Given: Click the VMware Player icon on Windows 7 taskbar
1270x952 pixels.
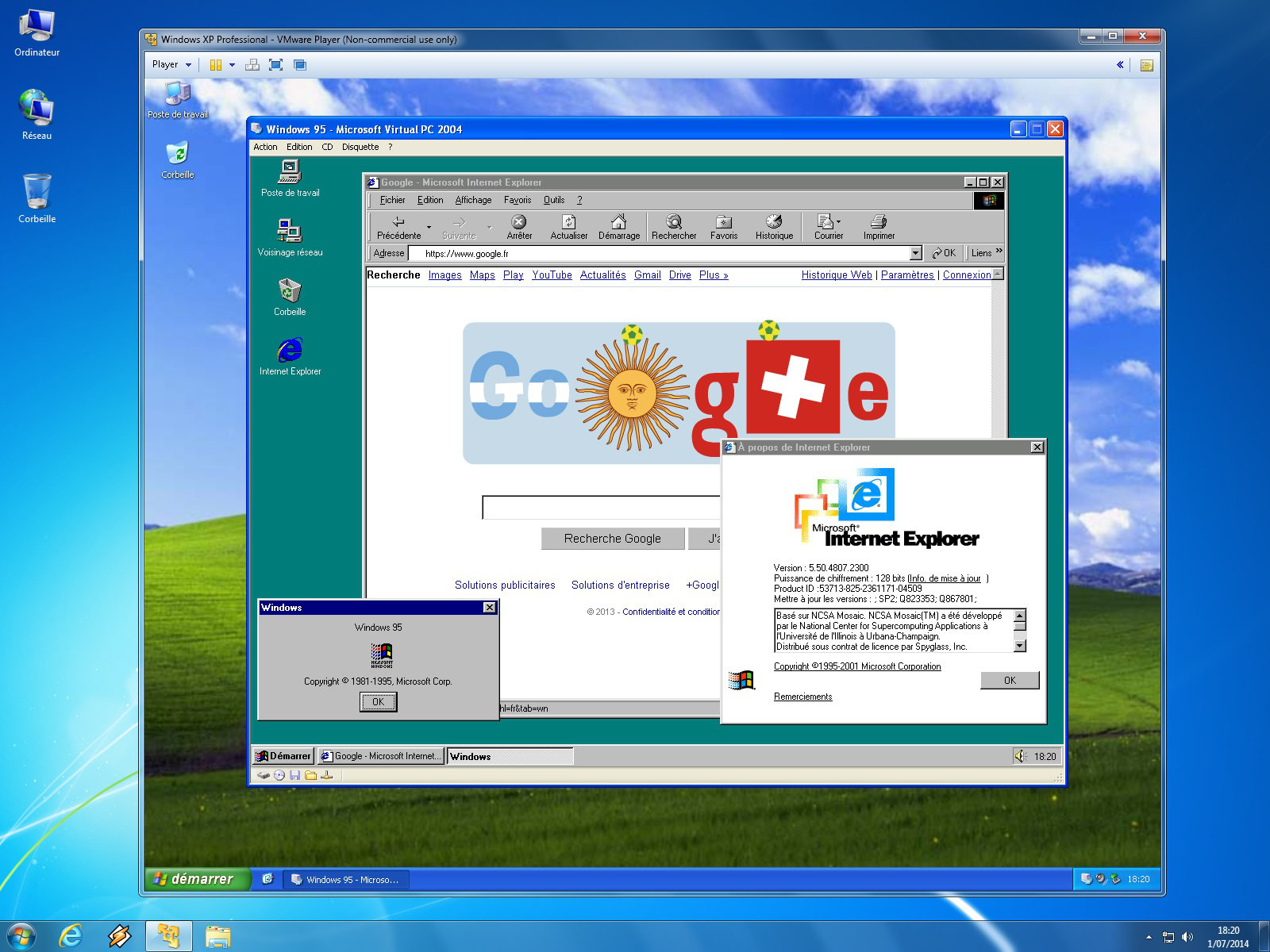Looking at the screenshot, I should 168,936.
